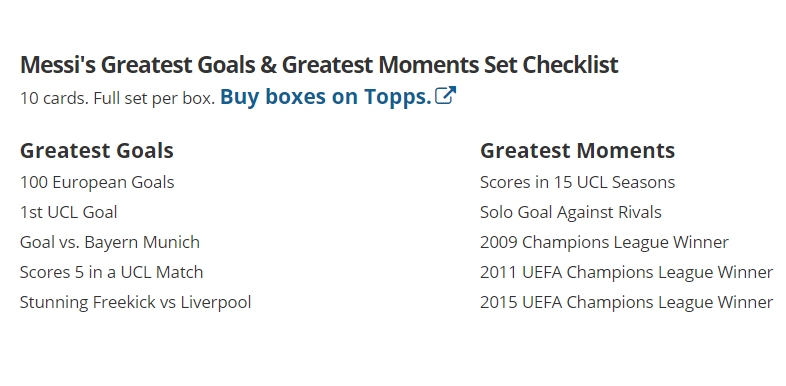Select 2011 UEFA Champions League Winner
This screenshot has width=786, height=386.
click(x=627, y=272)
